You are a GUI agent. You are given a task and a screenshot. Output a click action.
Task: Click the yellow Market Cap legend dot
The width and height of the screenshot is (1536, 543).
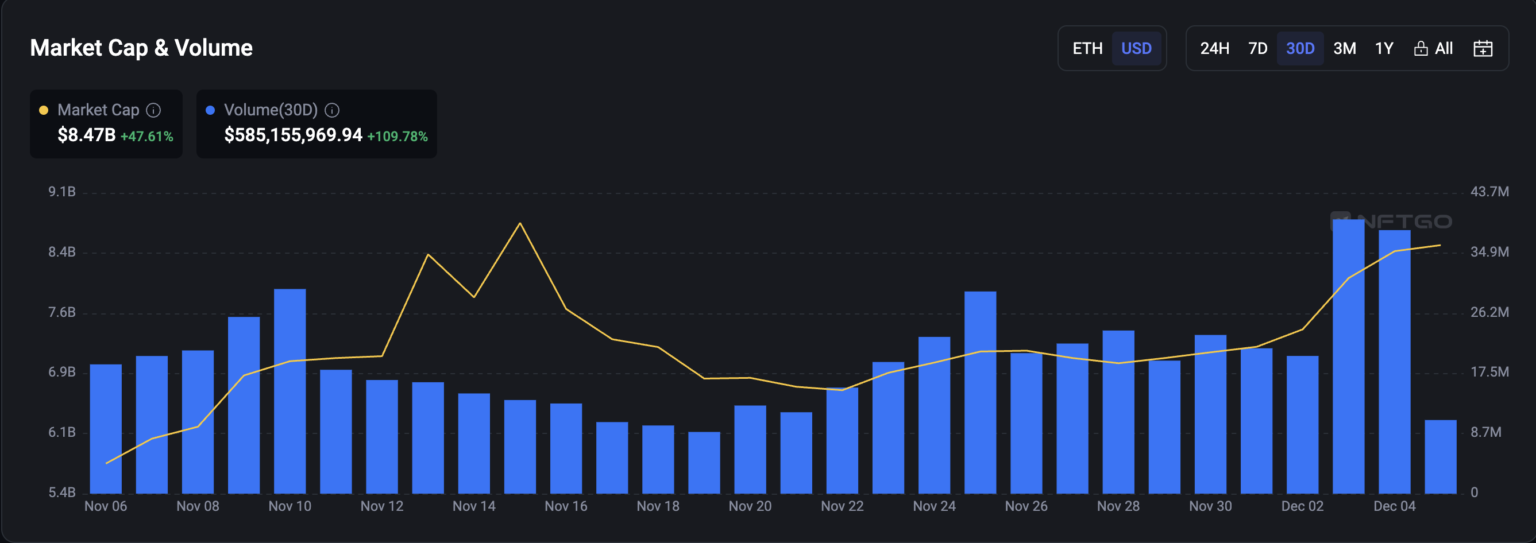click(x=43, y=110)
